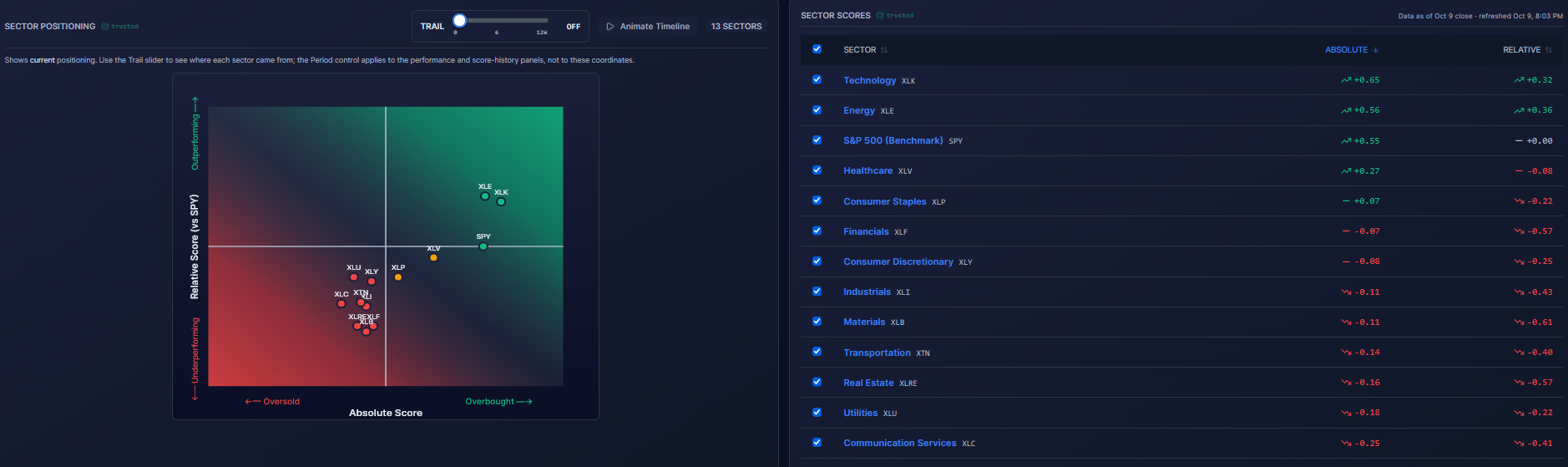Click the Data as of Oct 9 refresh text
This screenshot has height=467, width=1568.
click(x=1480, y=16)
